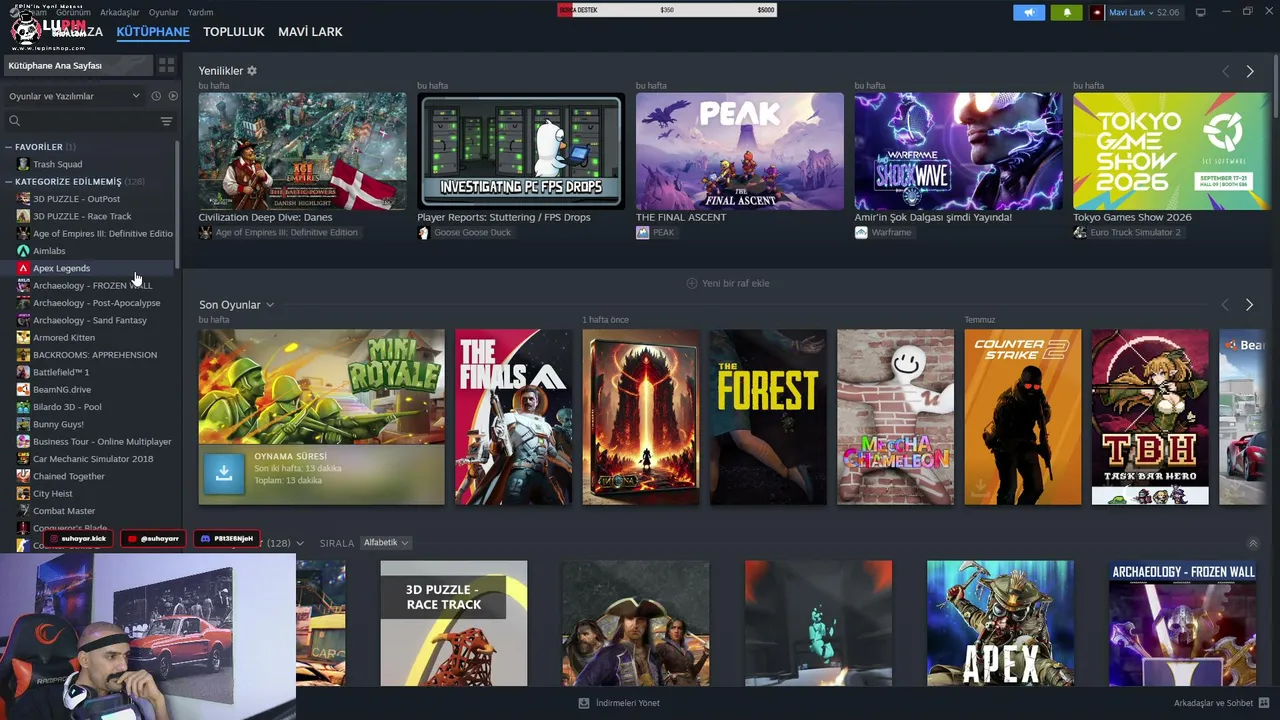
Task: Select Age of Empires III: Definitive Edition entry
Action: [x=103, y=233]
